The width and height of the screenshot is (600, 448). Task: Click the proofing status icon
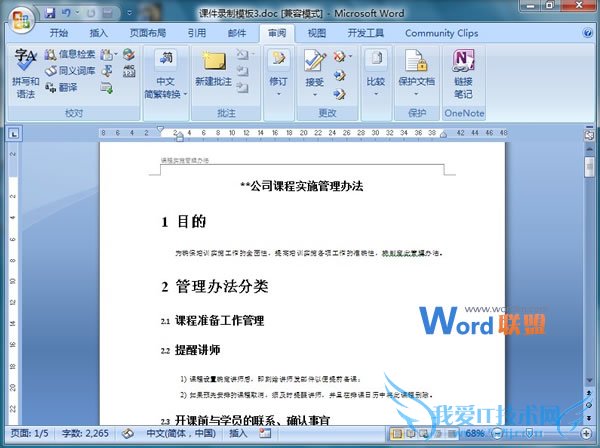[x=127, y=433]
